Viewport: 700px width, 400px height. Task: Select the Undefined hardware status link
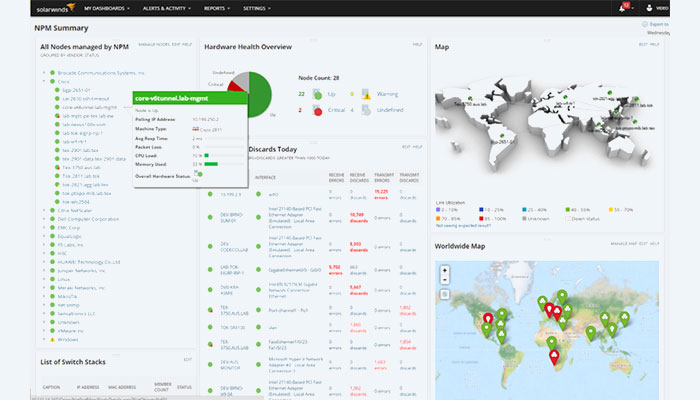390,110
